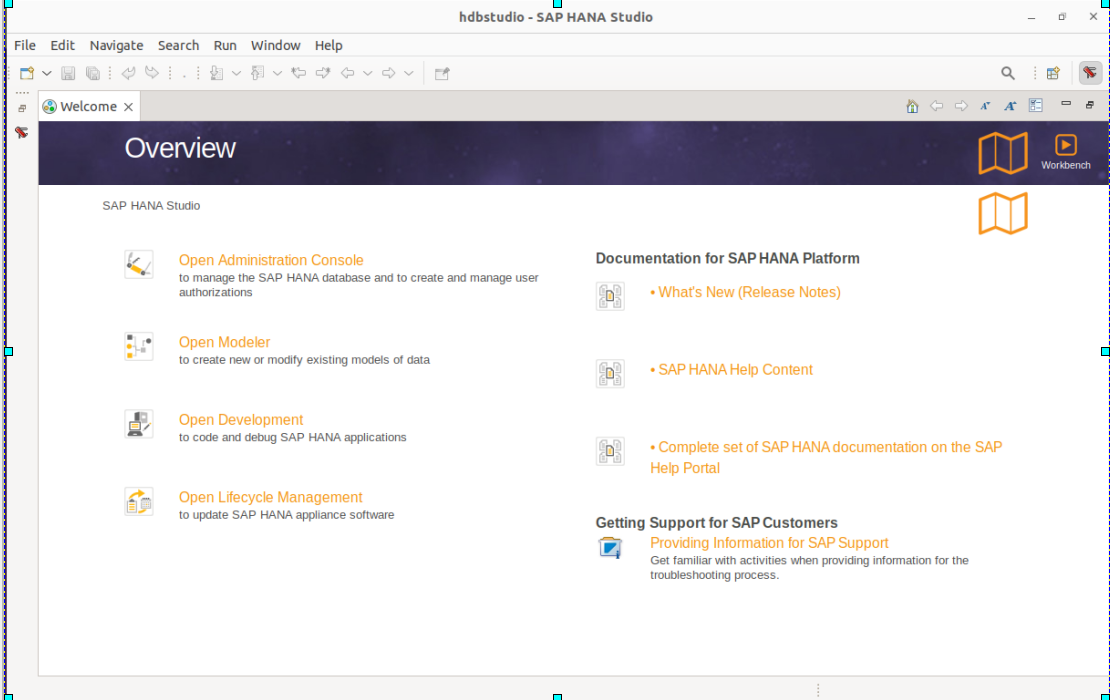Click the Welcome page back arrow
This screenshot has width=1114, height=700.
[x=936, y=106]
